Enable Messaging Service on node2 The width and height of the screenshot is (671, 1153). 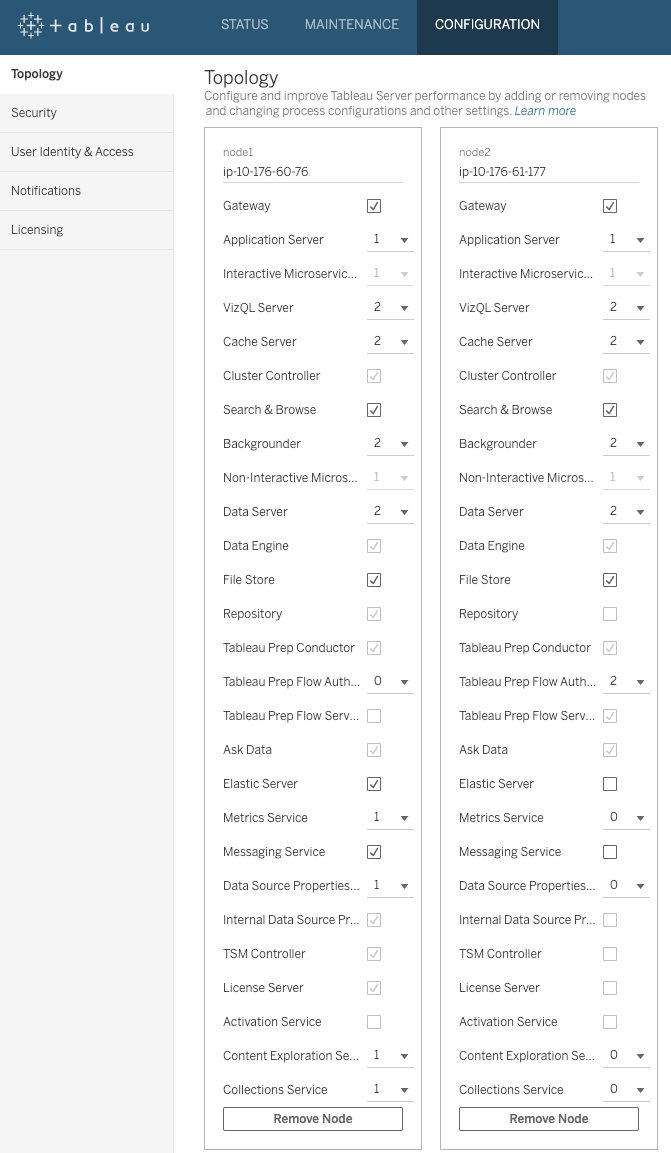coord(610,852)
